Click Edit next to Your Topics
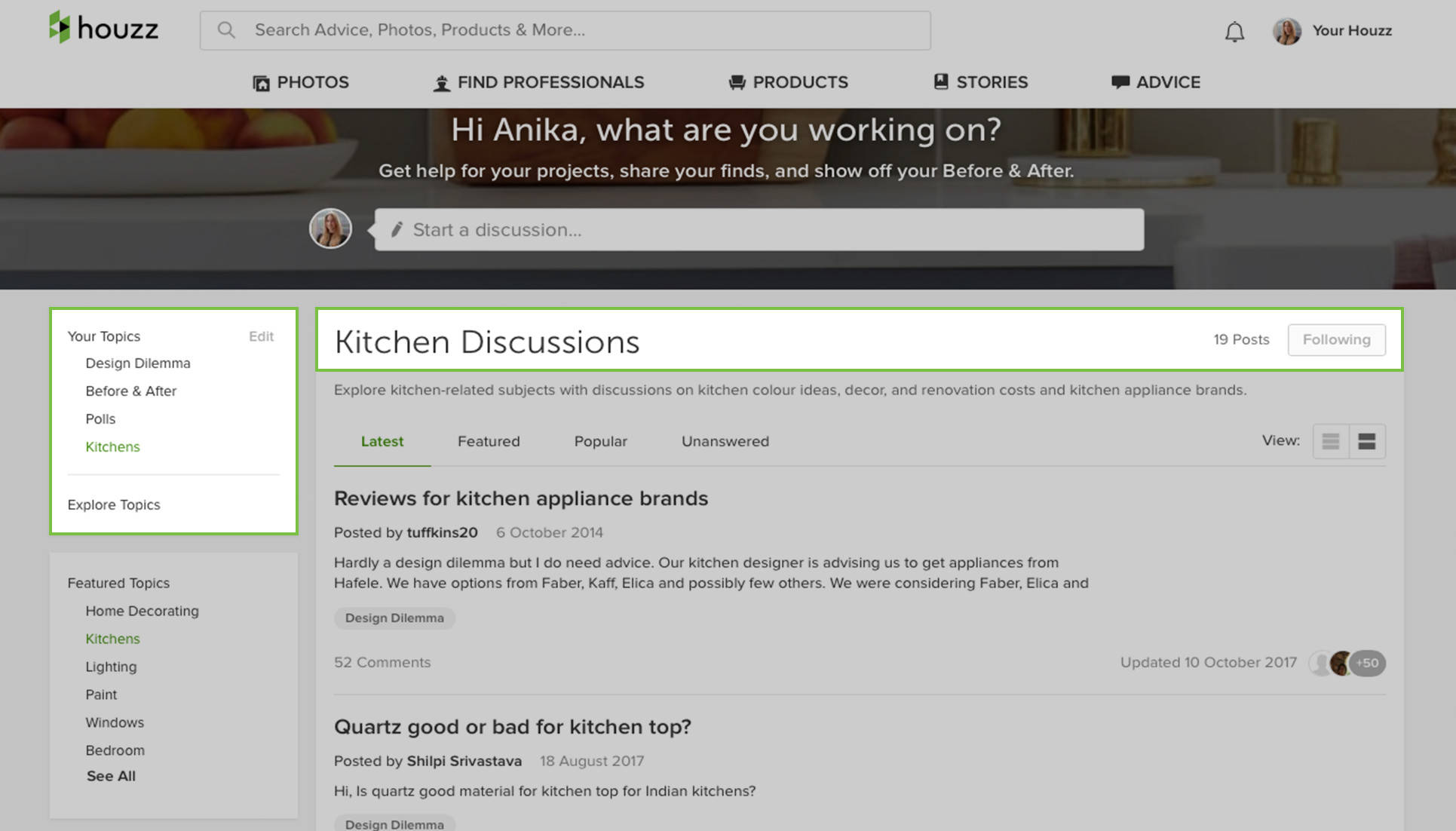Viewport: 1456px width, 831px height. pyautogui.click(x=261, y=336)
